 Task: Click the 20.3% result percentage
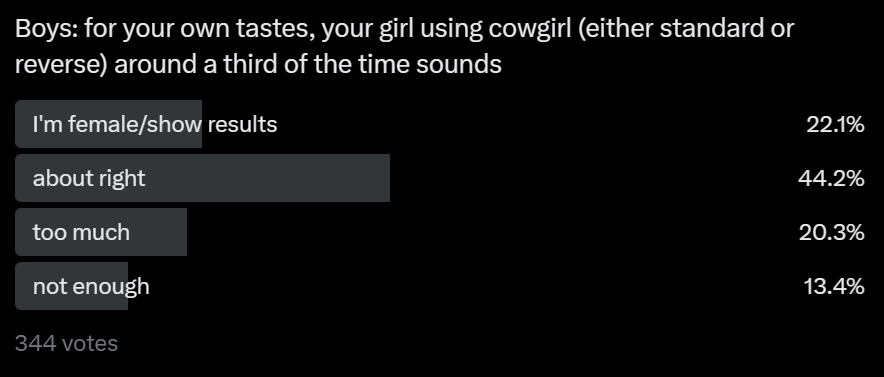[832, 232]
